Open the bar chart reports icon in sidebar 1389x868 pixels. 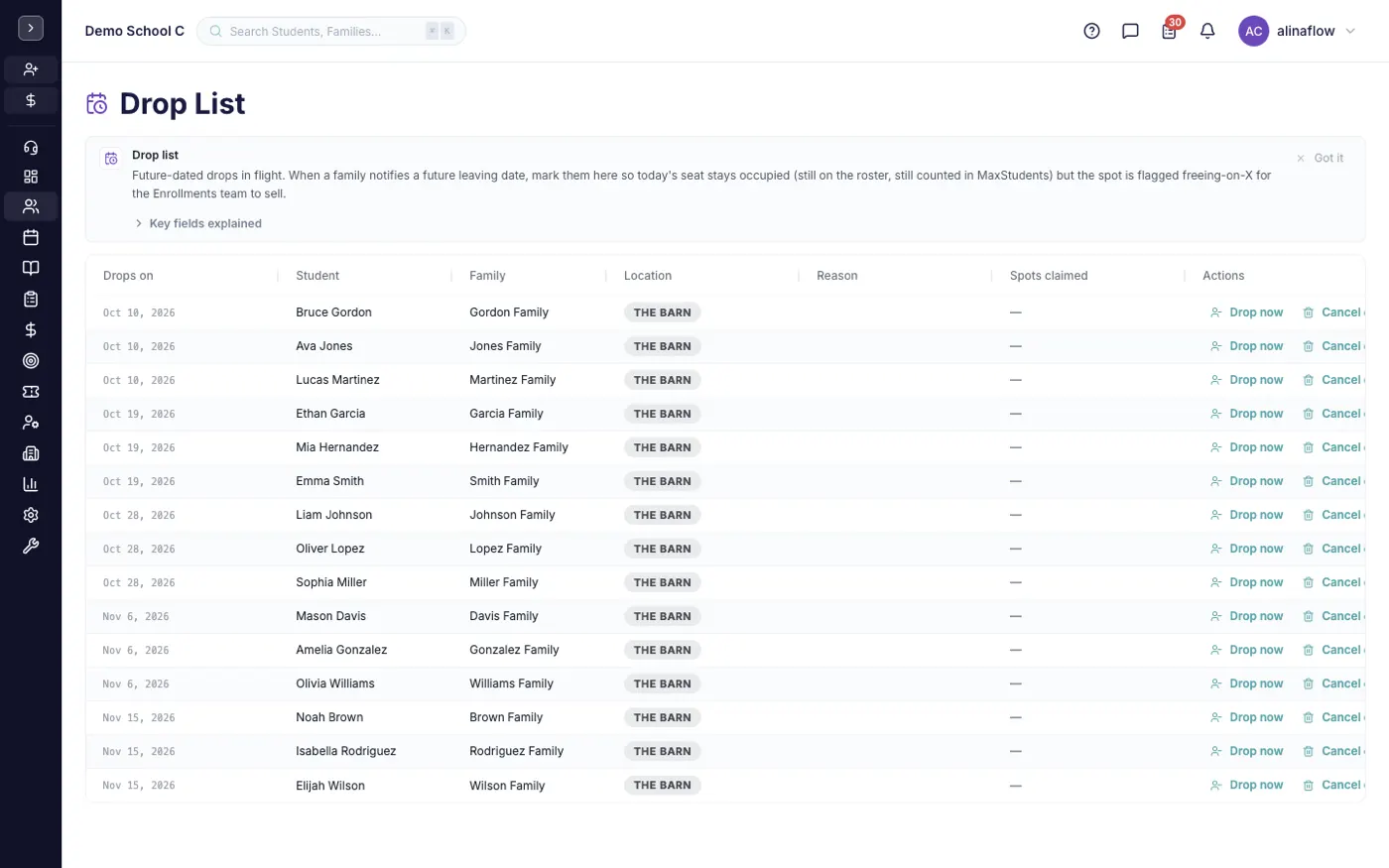[31, 484]
